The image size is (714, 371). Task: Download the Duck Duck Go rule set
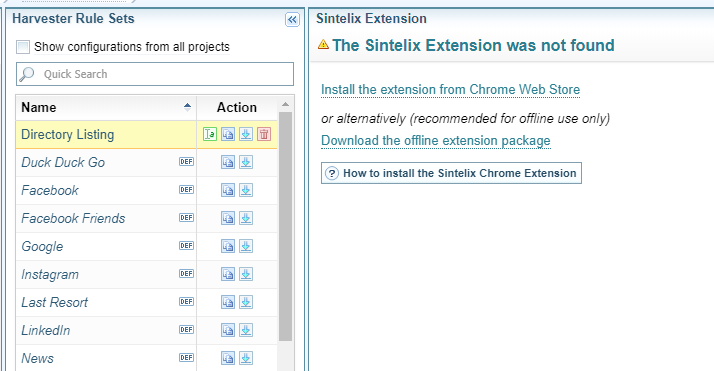pos(246,162)
